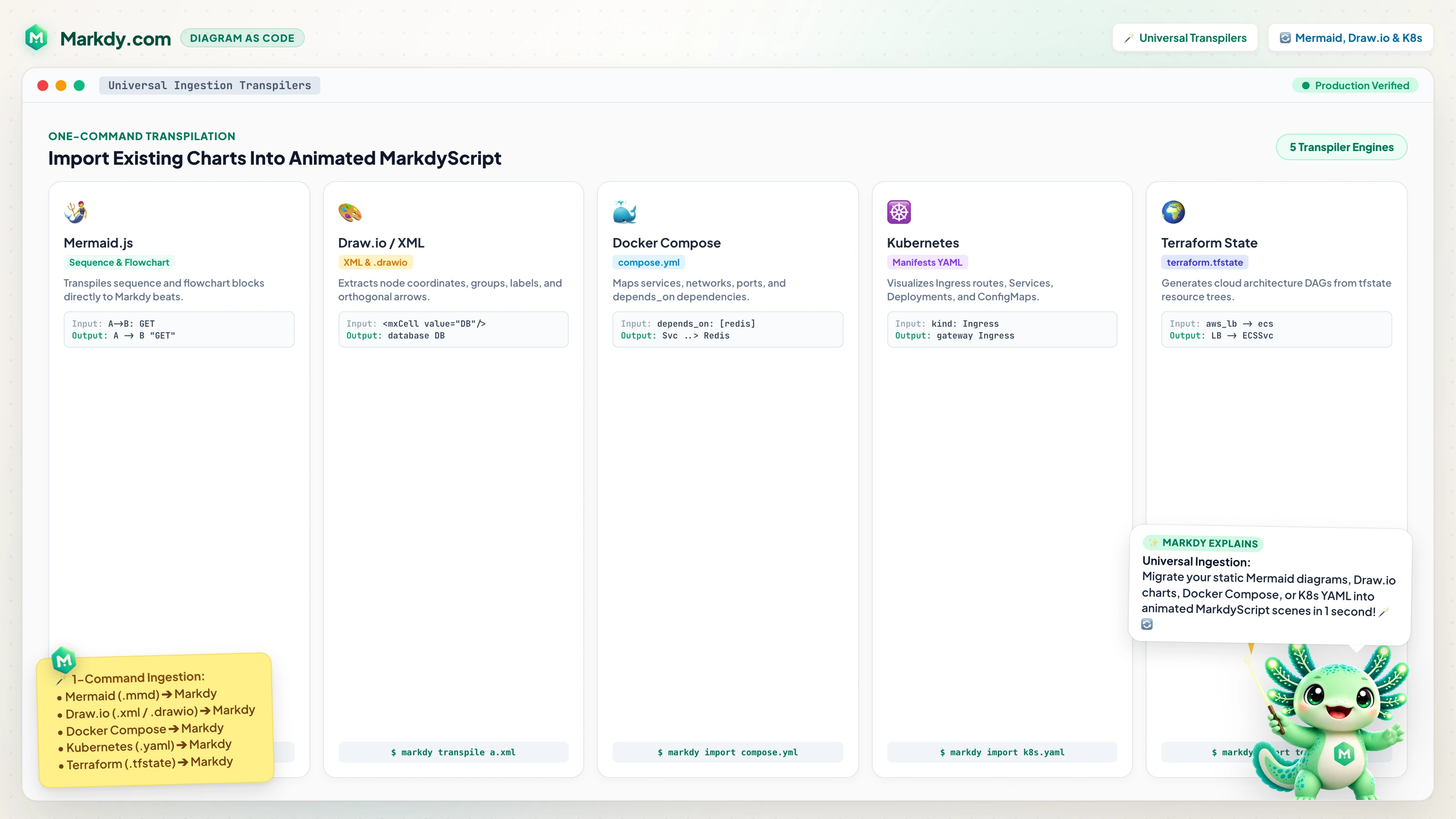Click the red window dot

coord(42,86)
